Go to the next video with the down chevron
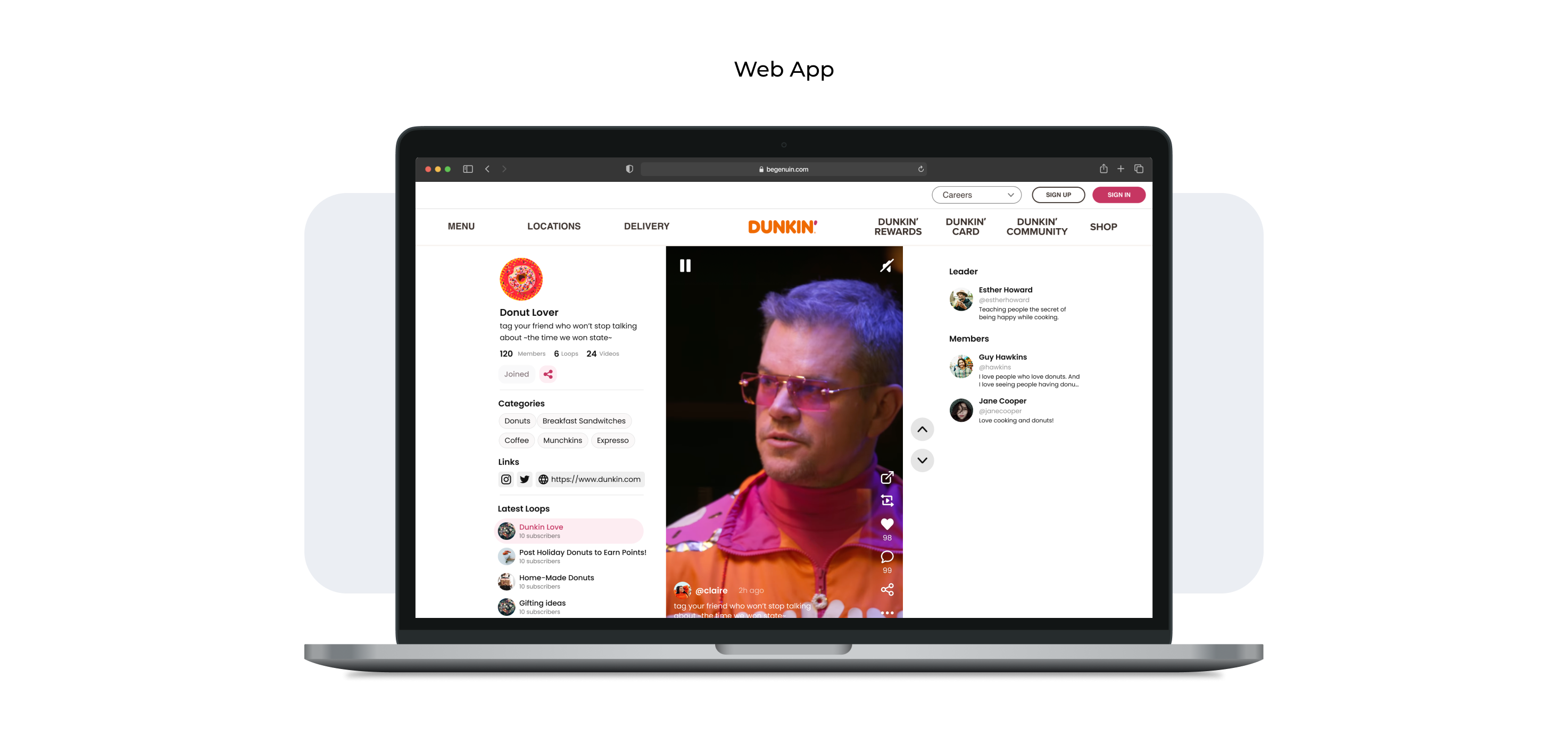This screenshot has width=1568, height=753. (922, 461)
